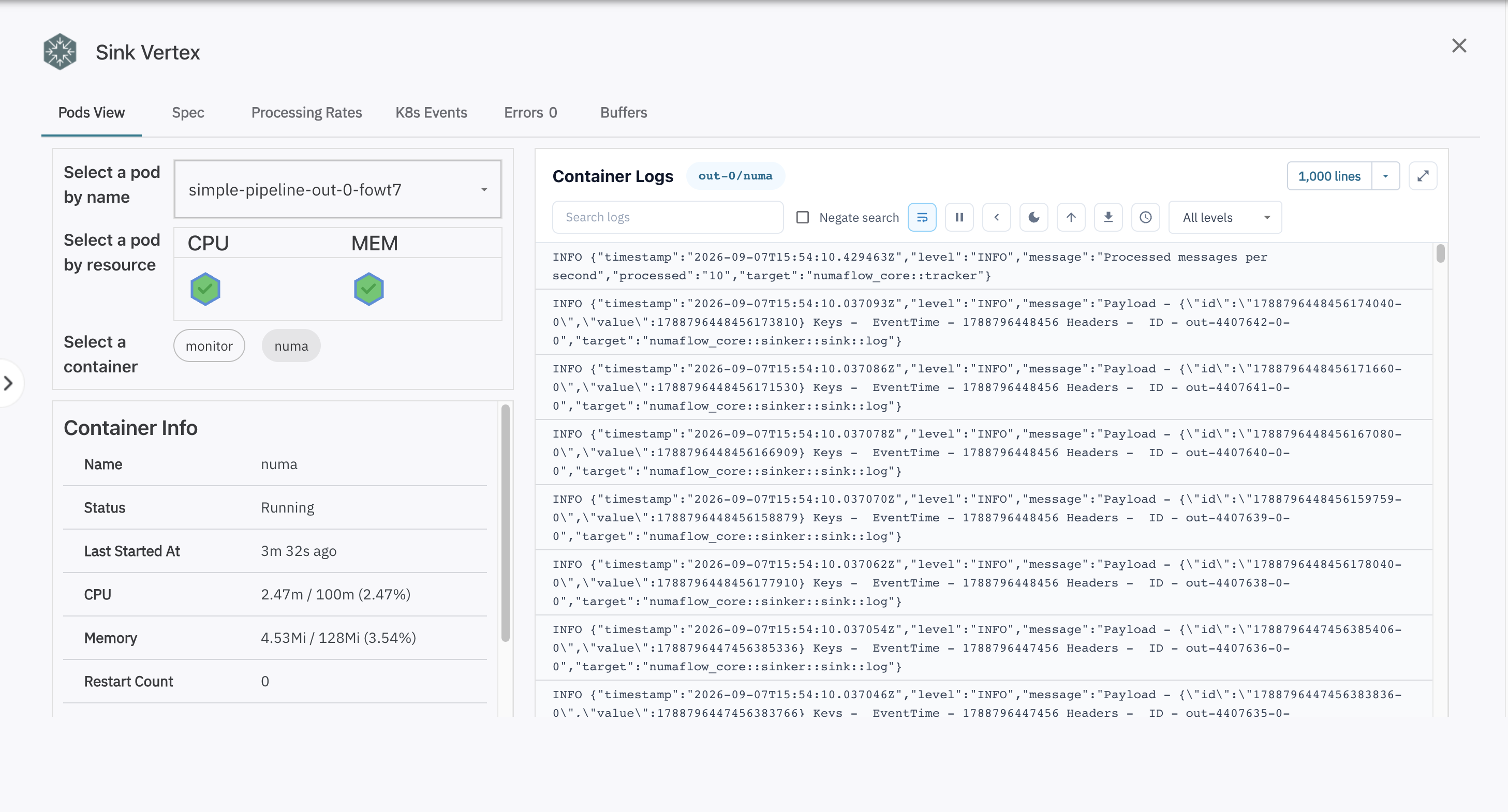Screen dimensions: 1508x812
Task: Download container logs
Action: tap(1108, 218)
